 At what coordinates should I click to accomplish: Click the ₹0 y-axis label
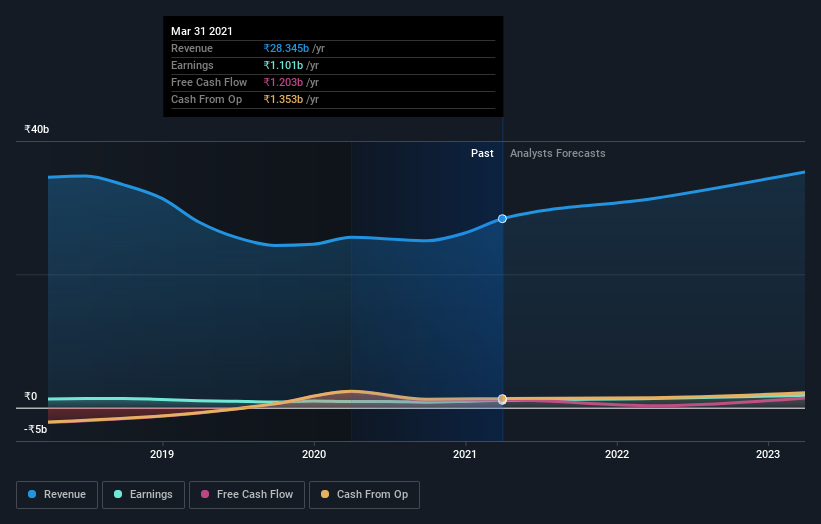point(31,396)
